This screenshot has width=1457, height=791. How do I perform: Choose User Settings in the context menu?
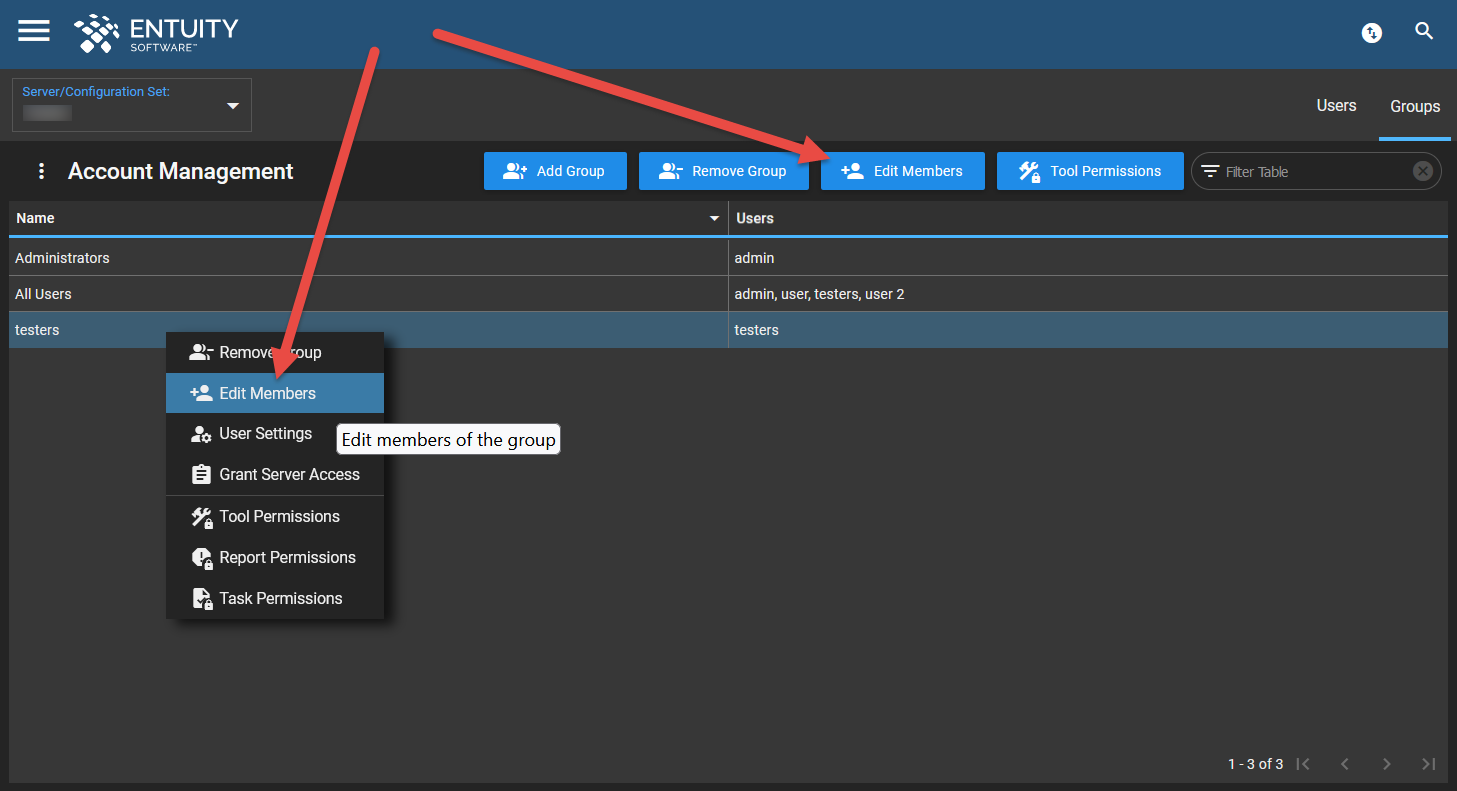coord(265,433)
